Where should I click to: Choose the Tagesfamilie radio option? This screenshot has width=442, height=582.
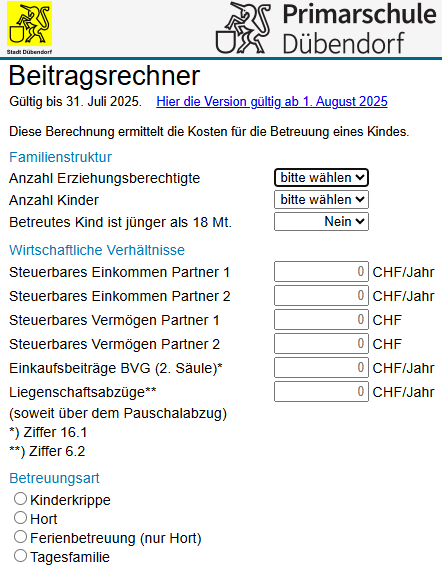coord(20,556)
